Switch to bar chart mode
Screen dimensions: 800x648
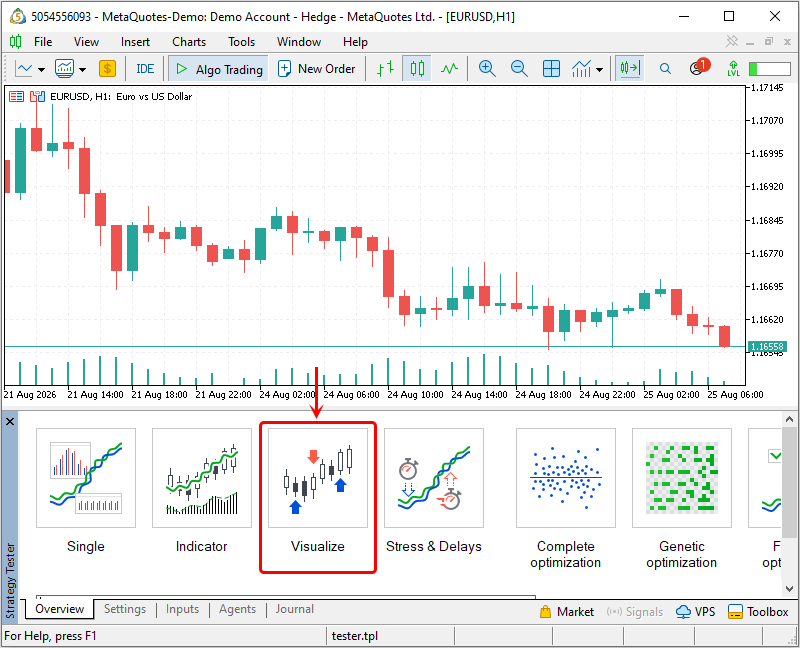385,68
